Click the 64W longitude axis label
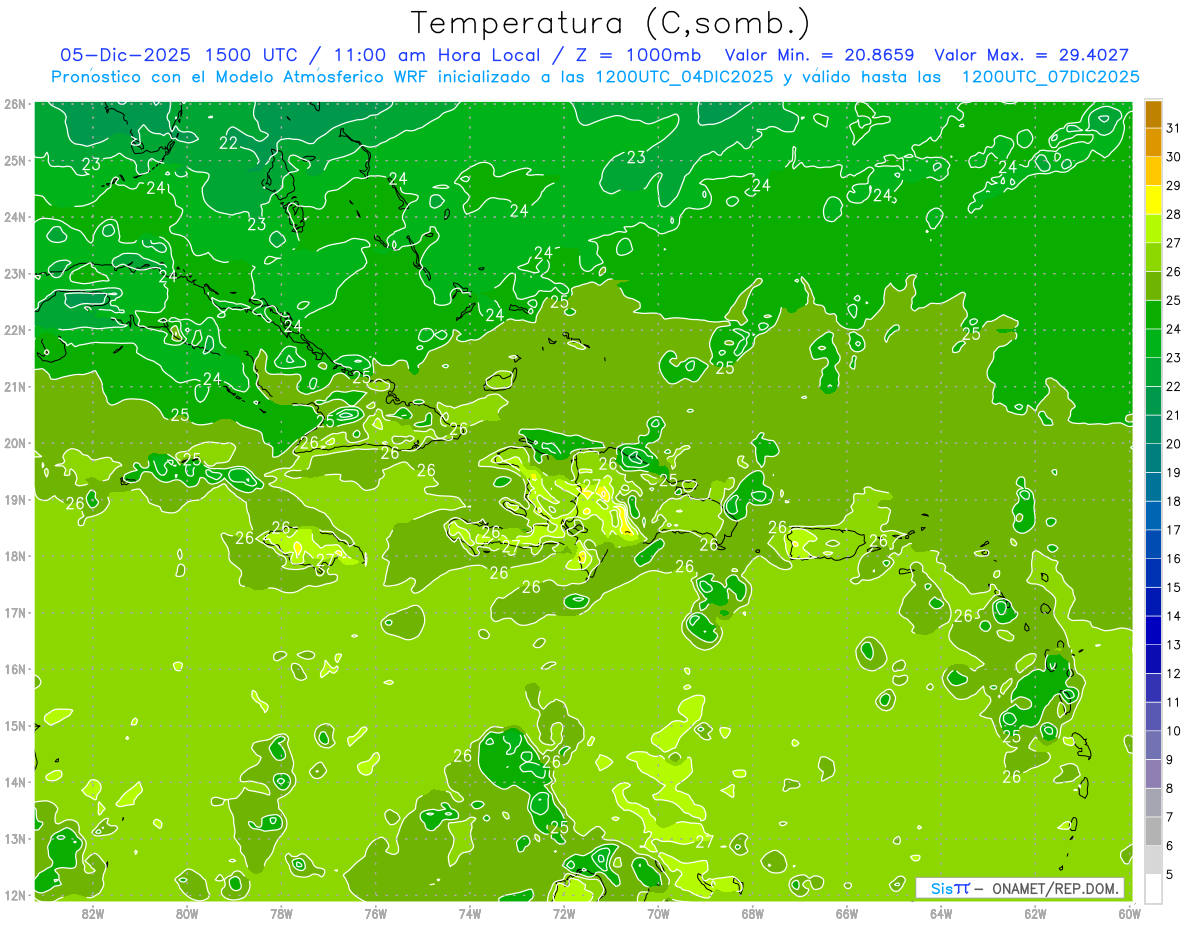The width and height of the screenshot is (1200, 927). [941, 913]
